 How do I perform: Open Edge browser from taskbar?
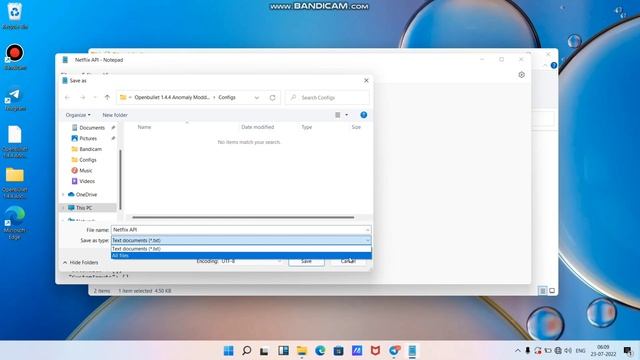[320, 351]
